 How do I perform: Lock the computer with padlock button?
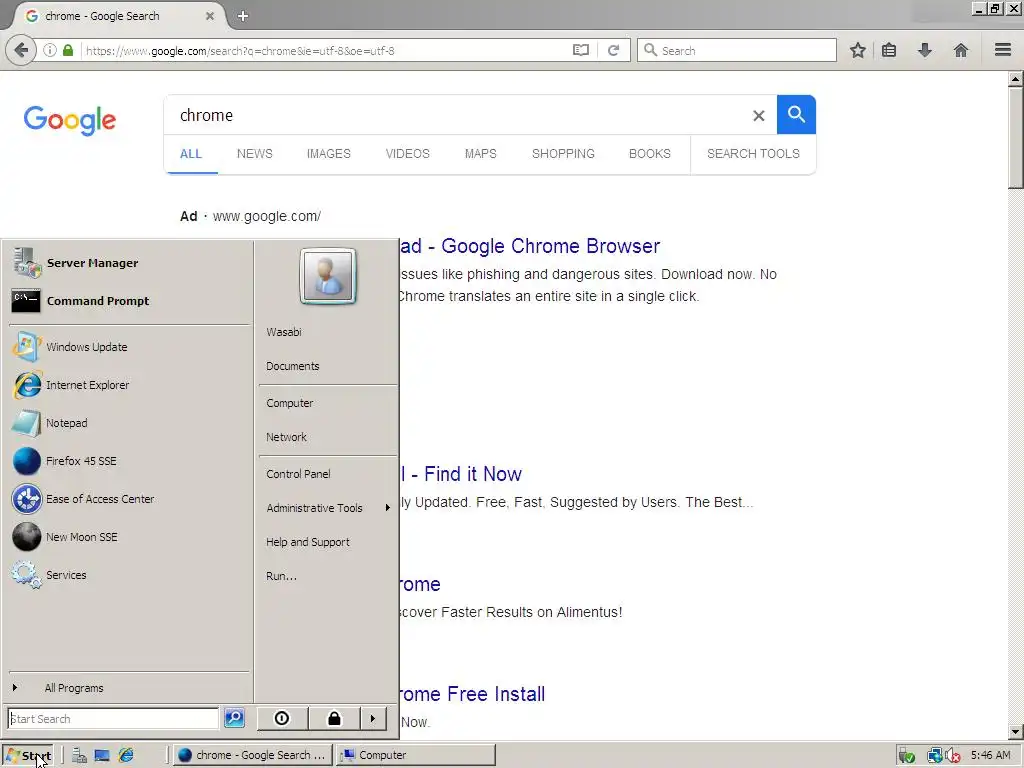tap(334, 718)
